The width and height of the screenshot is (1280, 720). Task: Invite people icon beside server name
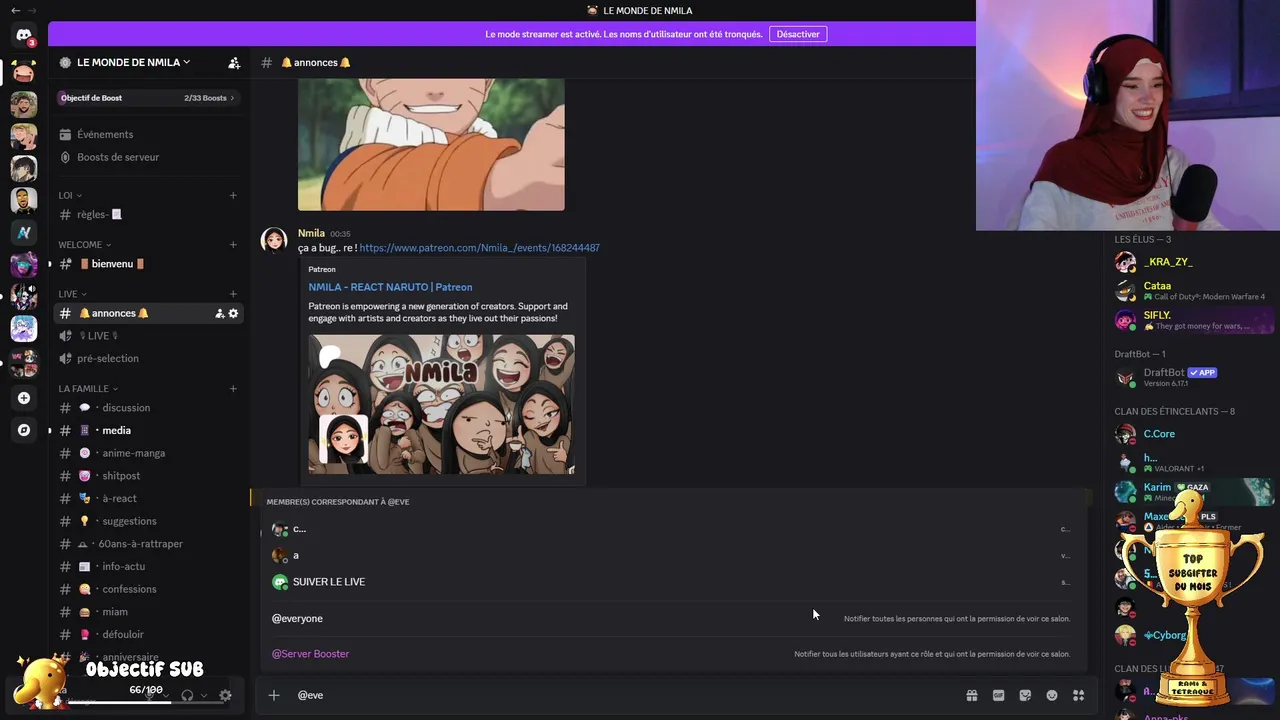[x=234, y=63]
